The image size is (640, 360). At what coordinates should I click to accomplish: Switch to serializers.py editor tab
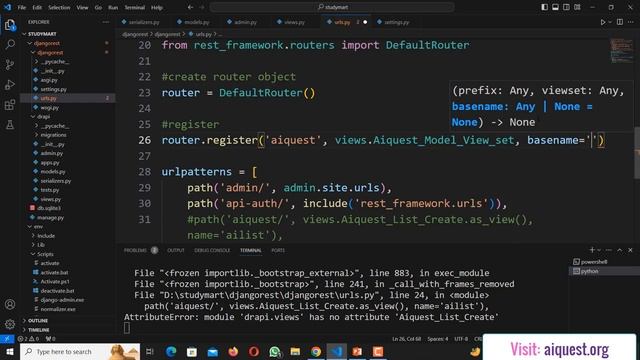tap(144, 22)
